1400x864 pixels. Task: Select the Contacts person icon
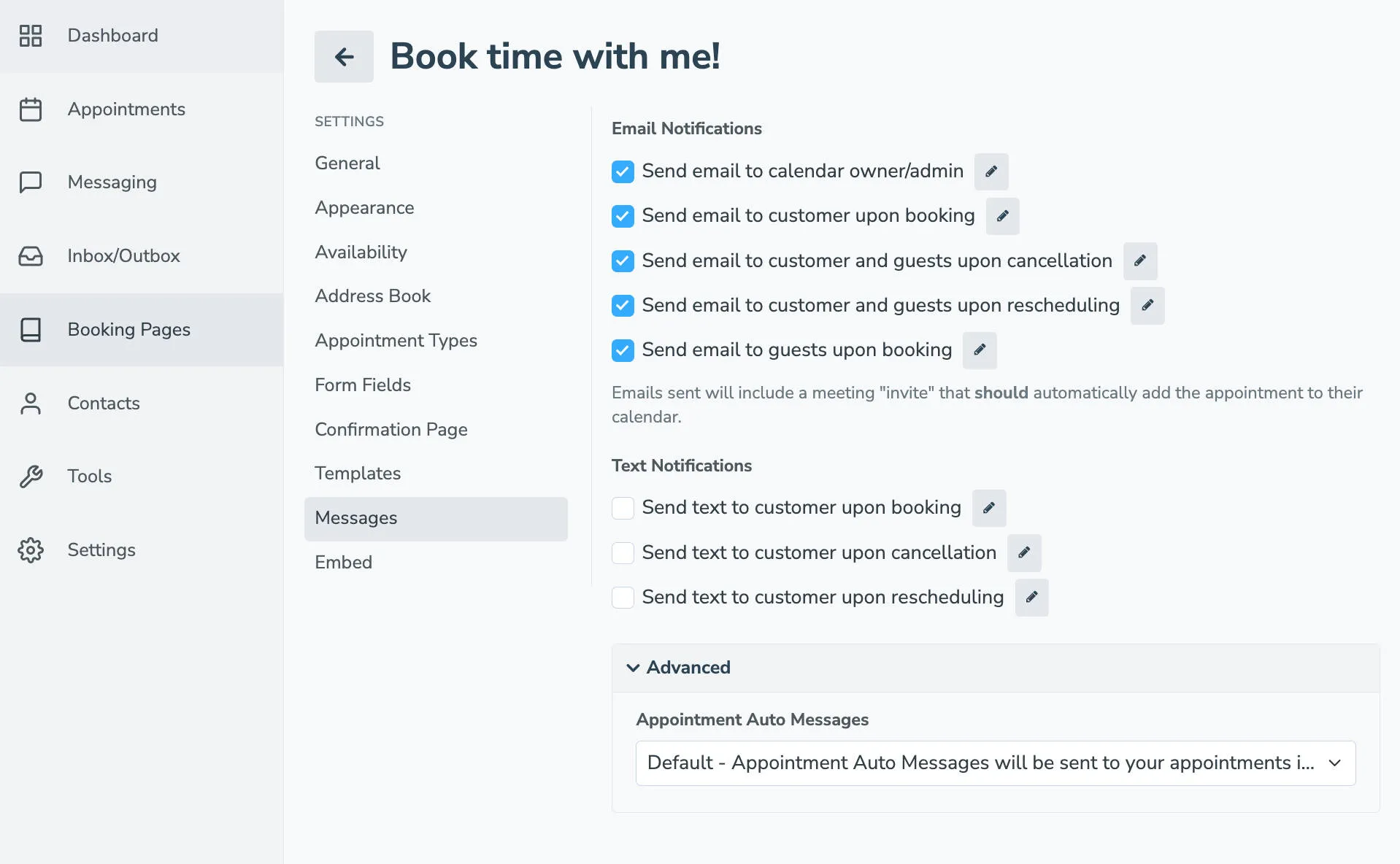click(x=31, y=403)
